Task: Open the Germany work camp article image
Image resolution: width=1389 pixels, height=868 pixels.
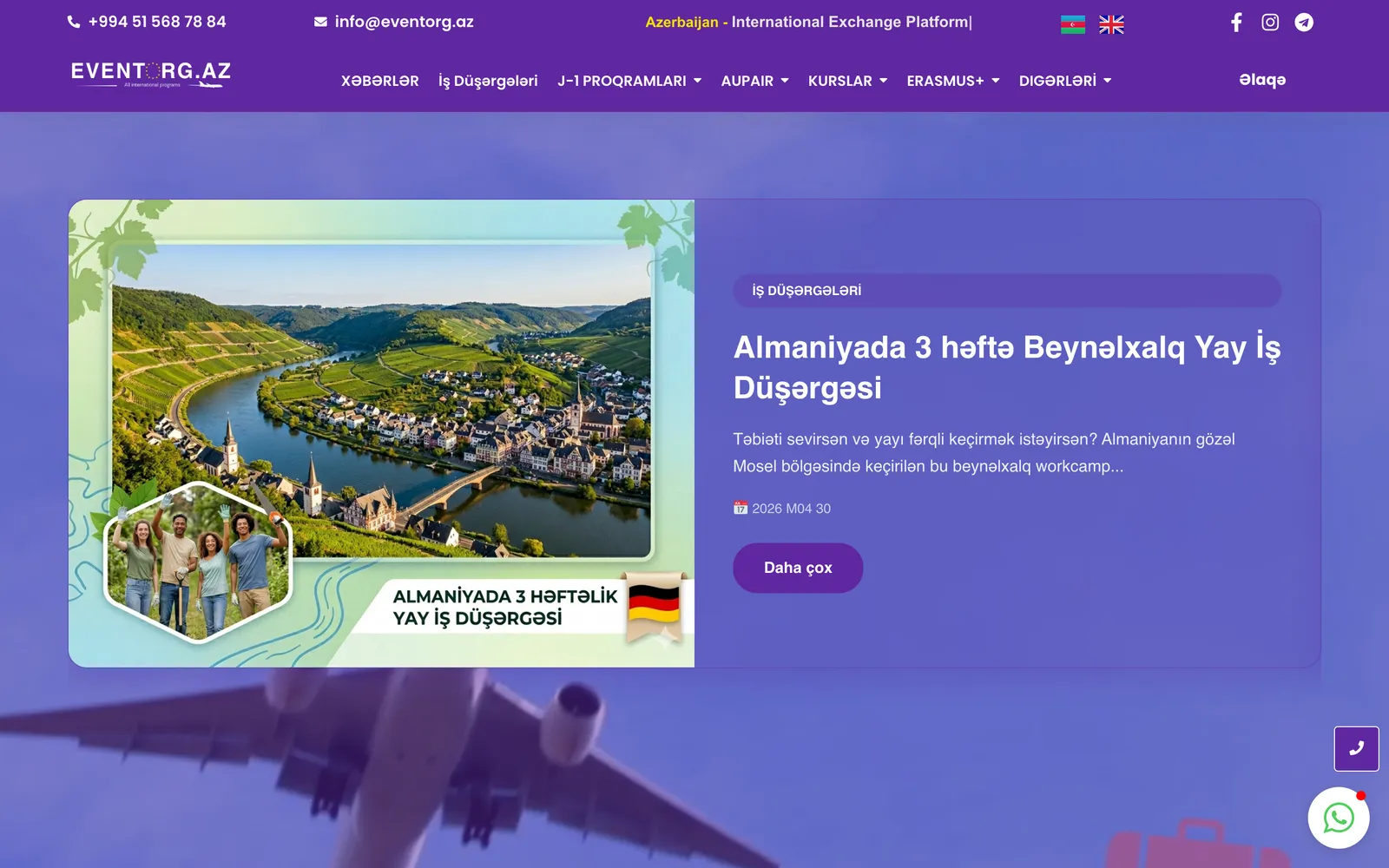Action: tap(382, 433)
